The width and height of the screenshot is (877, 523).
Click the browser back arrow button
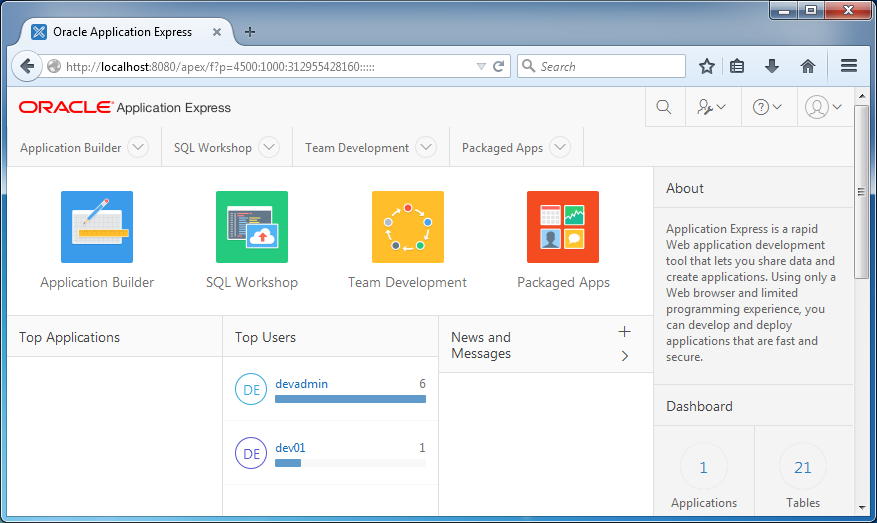coord(26,67)
